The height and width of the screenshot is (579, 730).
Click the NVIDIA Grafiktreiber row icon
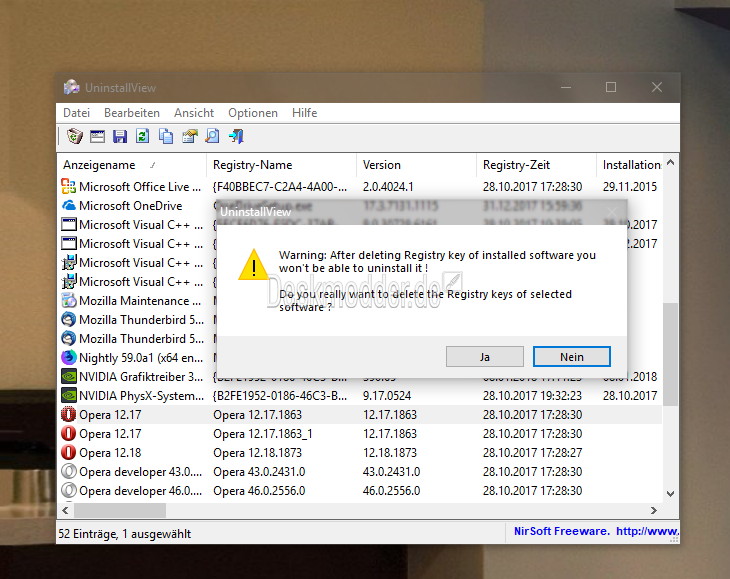point(68,377)
